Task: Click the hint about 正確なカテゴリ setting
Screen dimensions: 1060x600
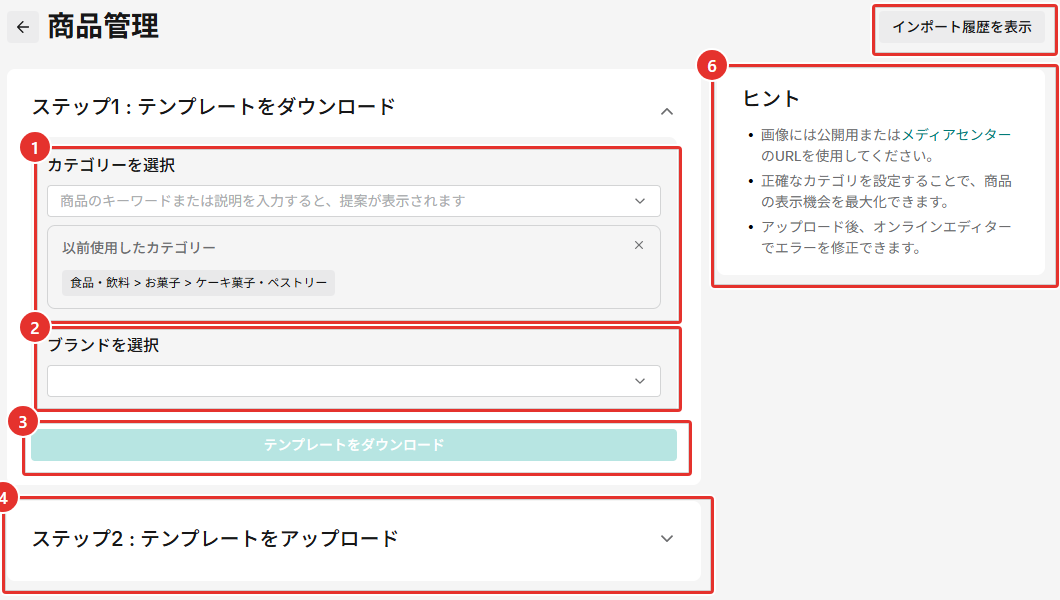Action: [x=886, y=191]
